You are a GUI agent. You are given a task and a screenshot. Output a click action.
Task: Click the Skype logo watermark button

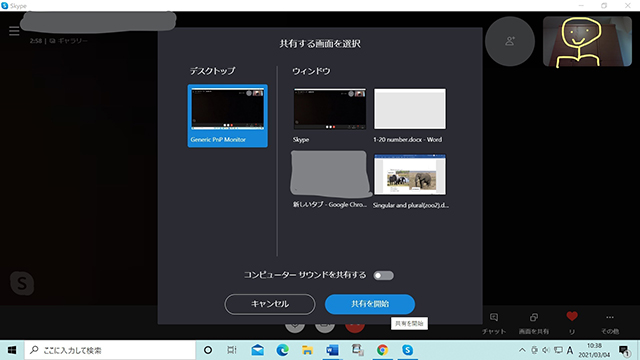pyautogui.click(x=22, y=283)
